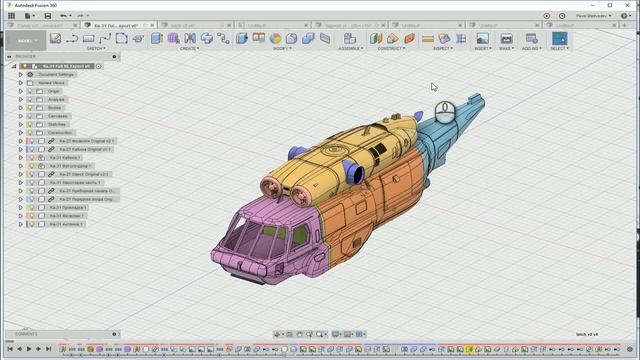Select the Plane at Angle construct tool
This screenshot has width=640, height=360.
pyautogui.click(x=393, y=38)
